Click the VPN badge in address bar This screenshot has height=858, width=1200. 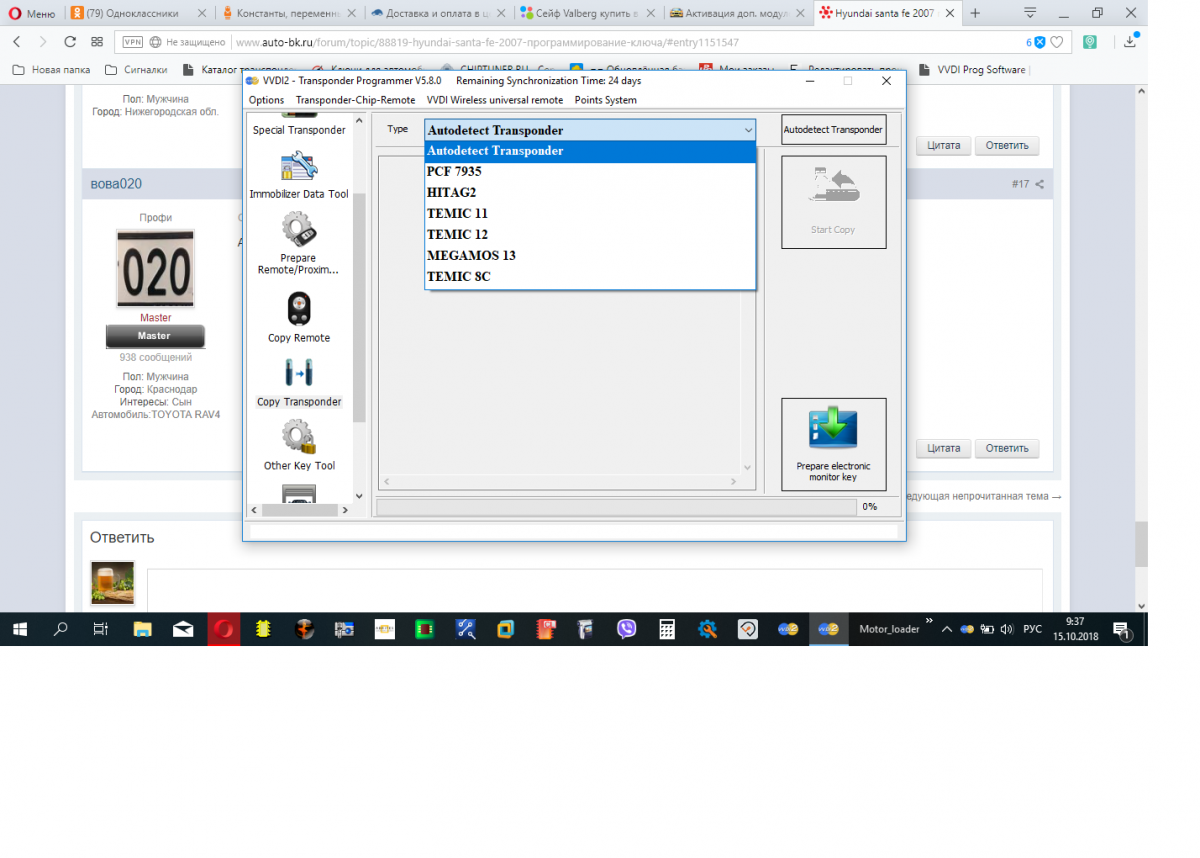[x=132, y=42]
